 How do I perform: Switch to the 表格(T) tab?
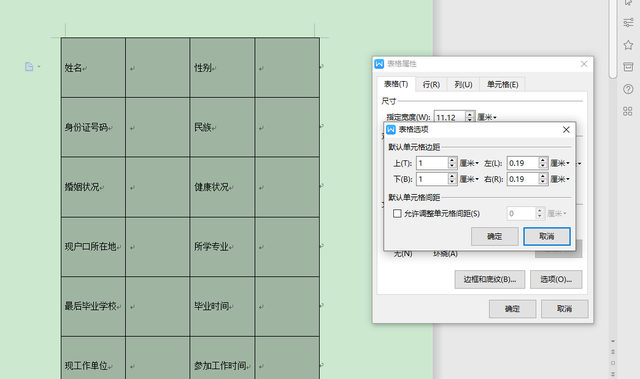396,84
